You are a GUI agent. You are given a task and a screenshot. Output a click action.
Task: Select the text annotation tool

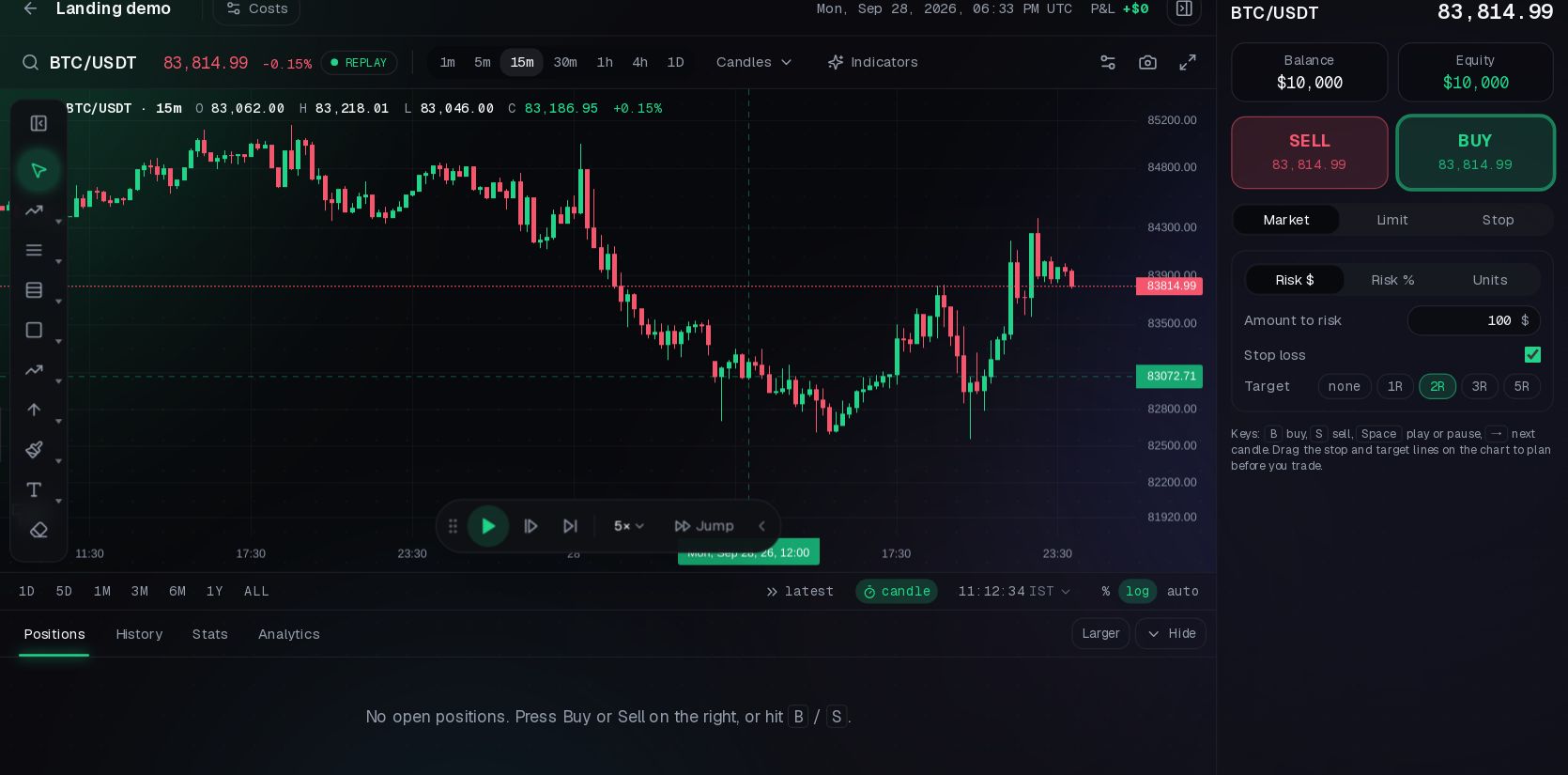click(x=34, y=489)
